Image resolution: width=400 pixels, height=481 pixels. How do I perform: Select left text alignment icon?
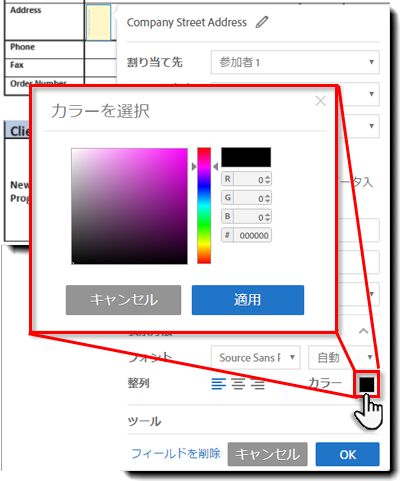click(x=219, y=384)
